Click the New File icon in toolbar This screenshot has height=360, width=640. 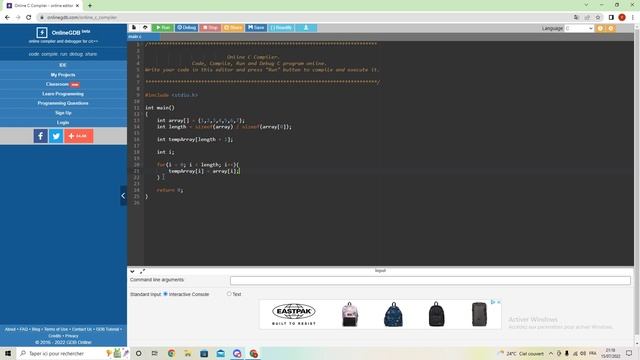[x=134, y=27]
